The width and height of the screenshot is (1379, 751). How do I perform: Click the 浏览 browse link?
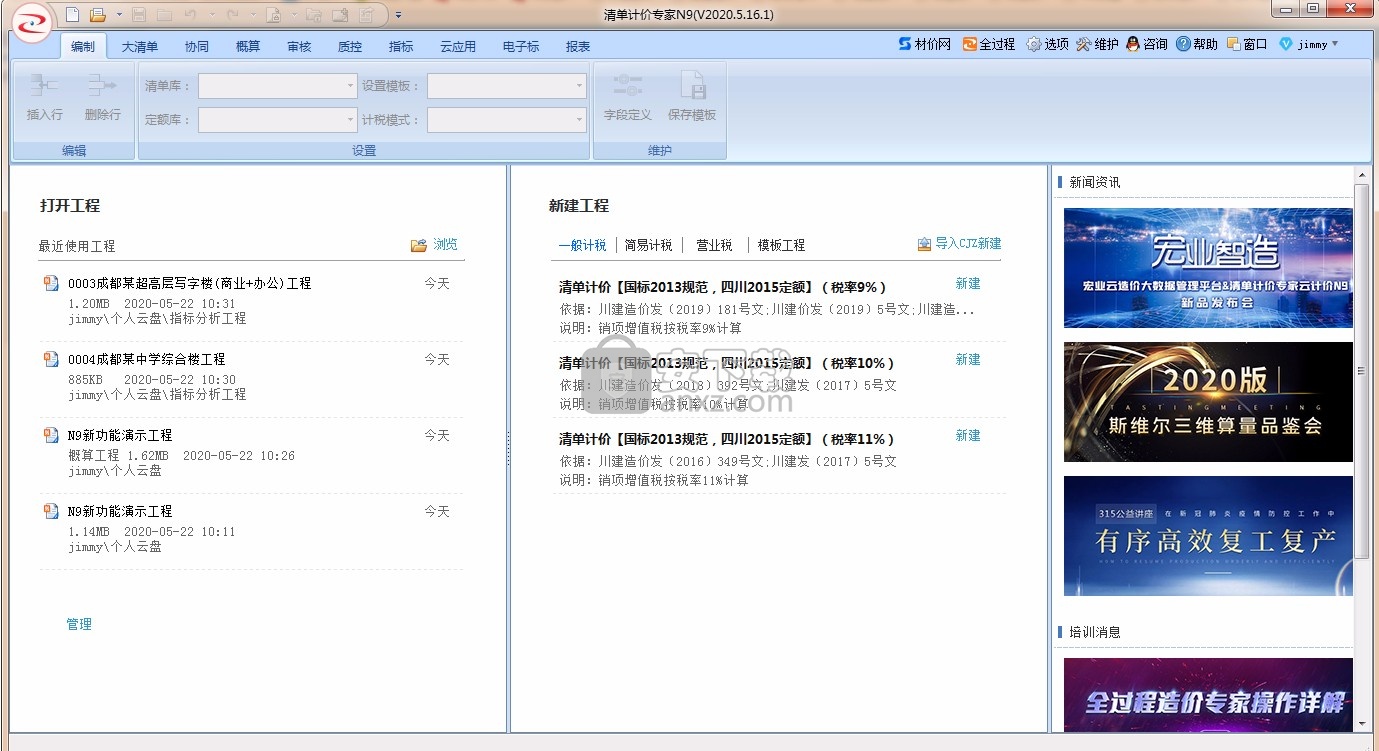coord(446,244)
